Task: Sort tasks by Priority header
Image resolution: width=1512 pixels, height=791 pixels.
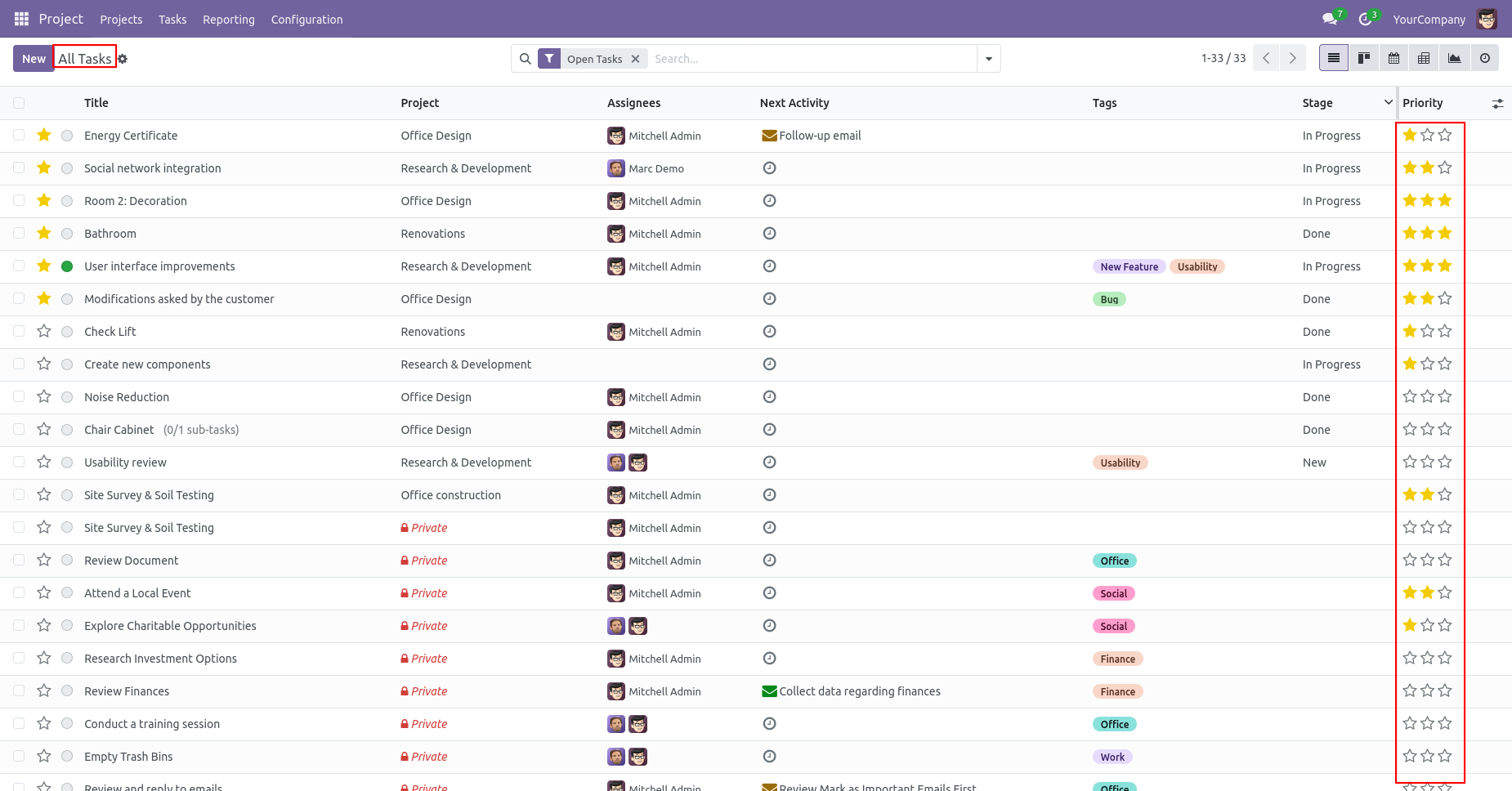Action: 1423,103
